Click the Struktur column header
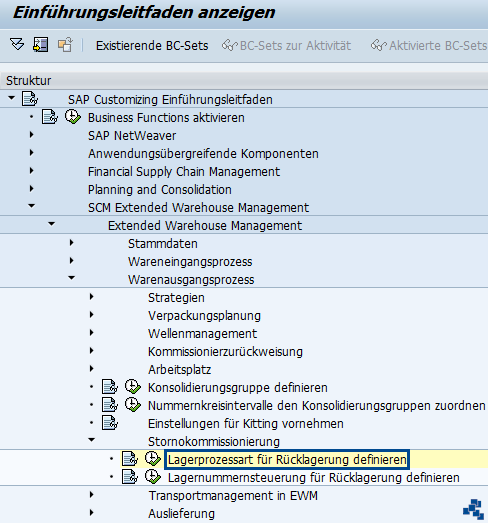The image size is (488, 523). (x=244, y=80)
